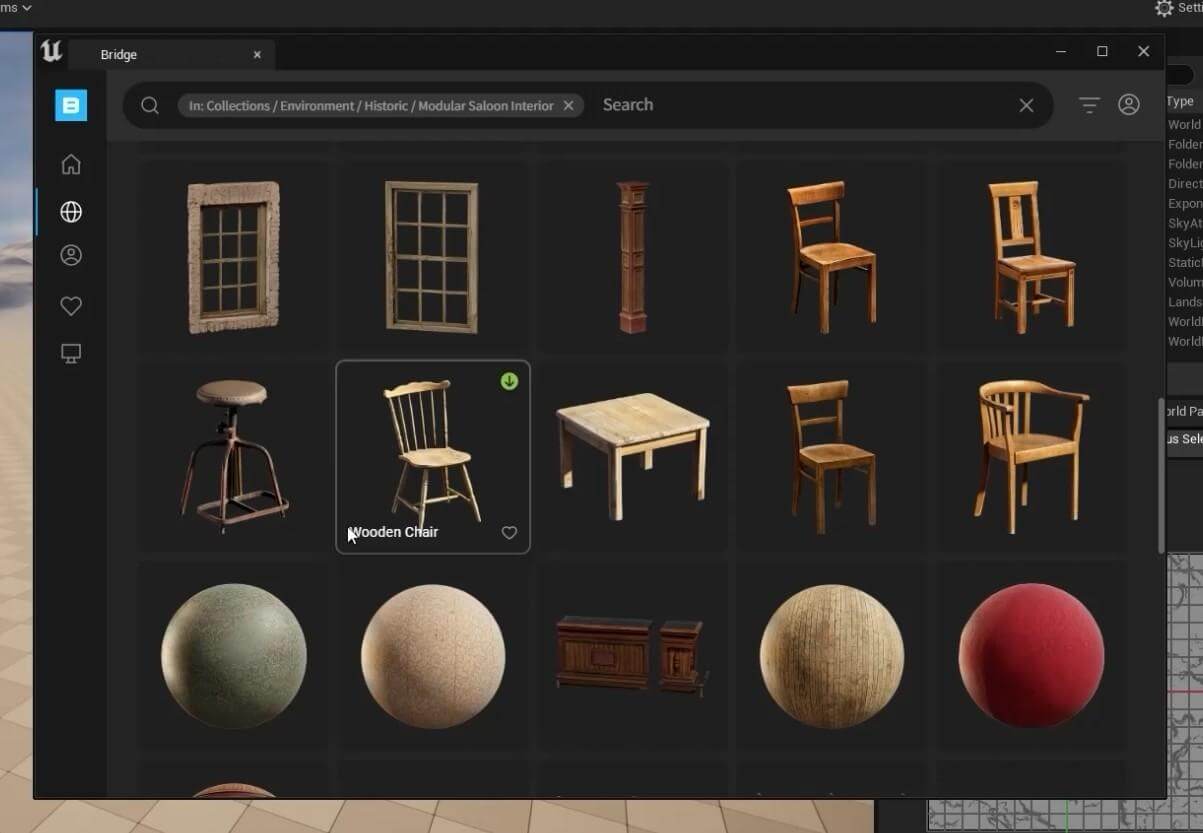This screenshot has height=833, width=1203.
Task: Open the Local monitor icon in sidebar
Action: click(x=71, y=354)
